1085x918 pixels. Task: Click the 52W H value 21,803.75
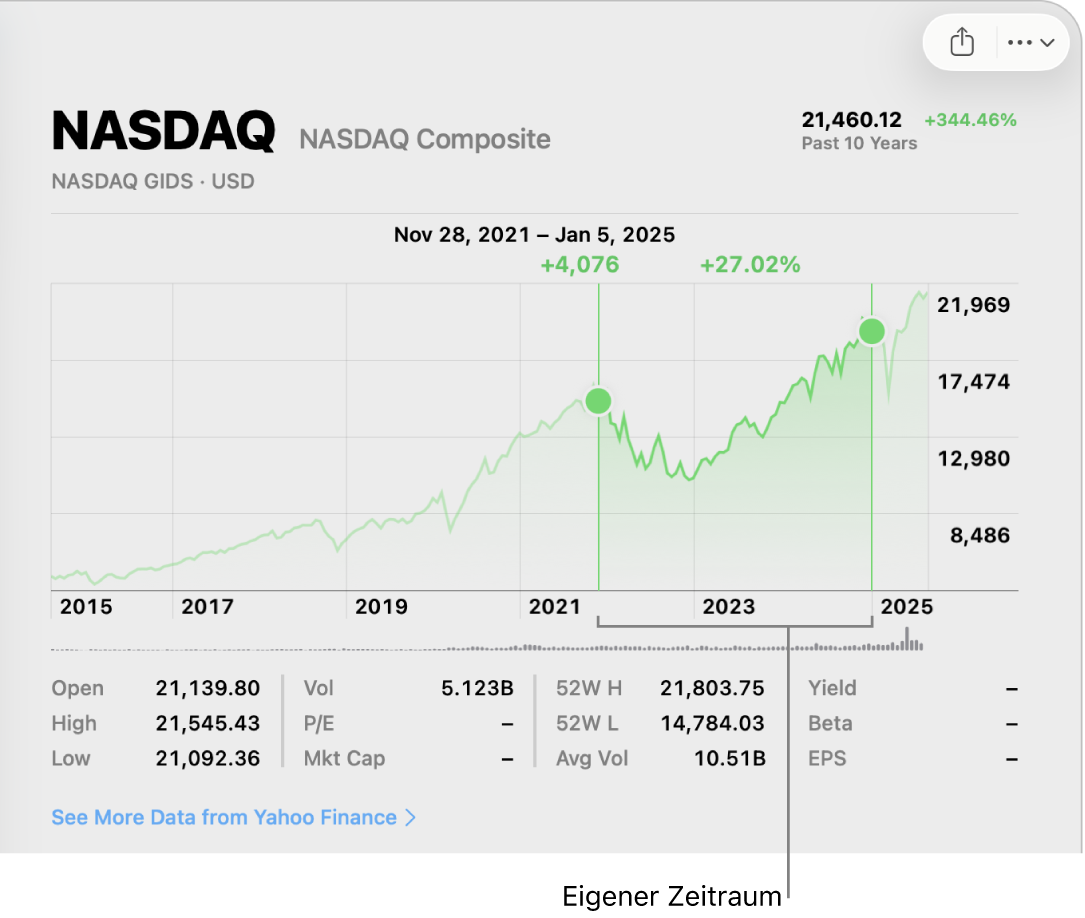click(x=712, y=688)
